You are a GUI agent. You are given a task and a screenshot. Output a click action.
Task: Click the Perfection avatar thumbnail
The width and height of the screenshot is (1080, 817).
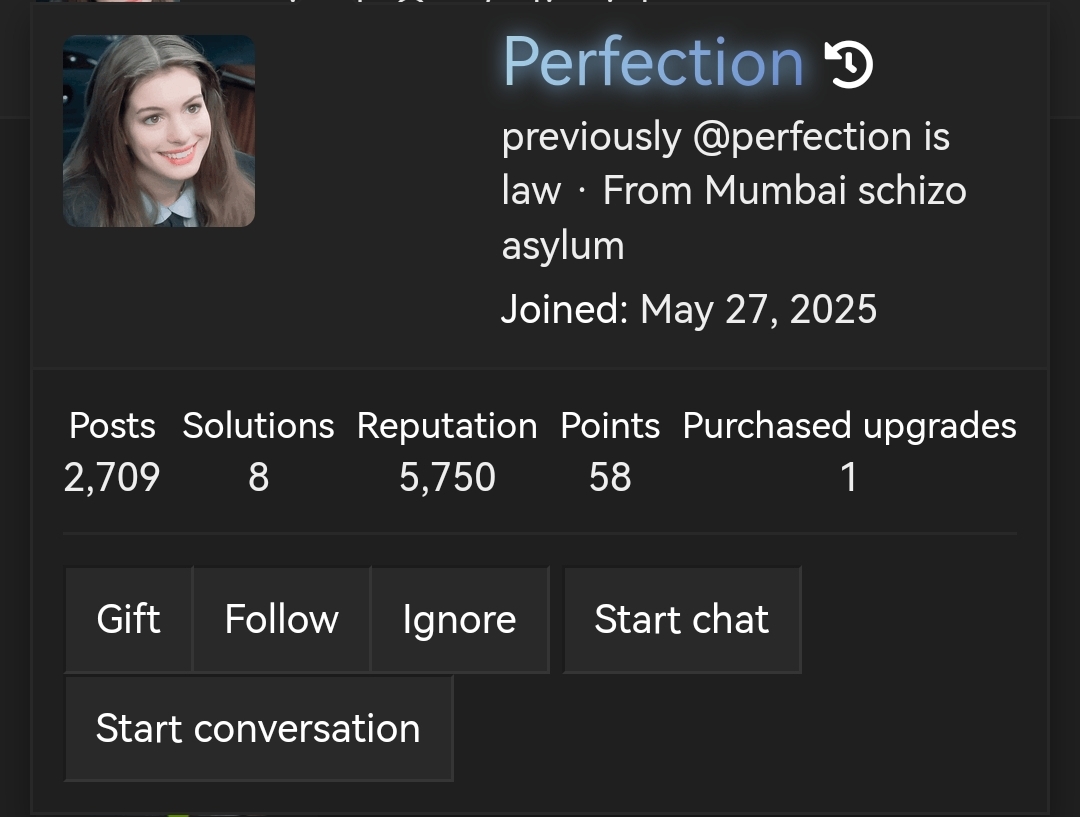pyautogui.click(x=159, y=131)
